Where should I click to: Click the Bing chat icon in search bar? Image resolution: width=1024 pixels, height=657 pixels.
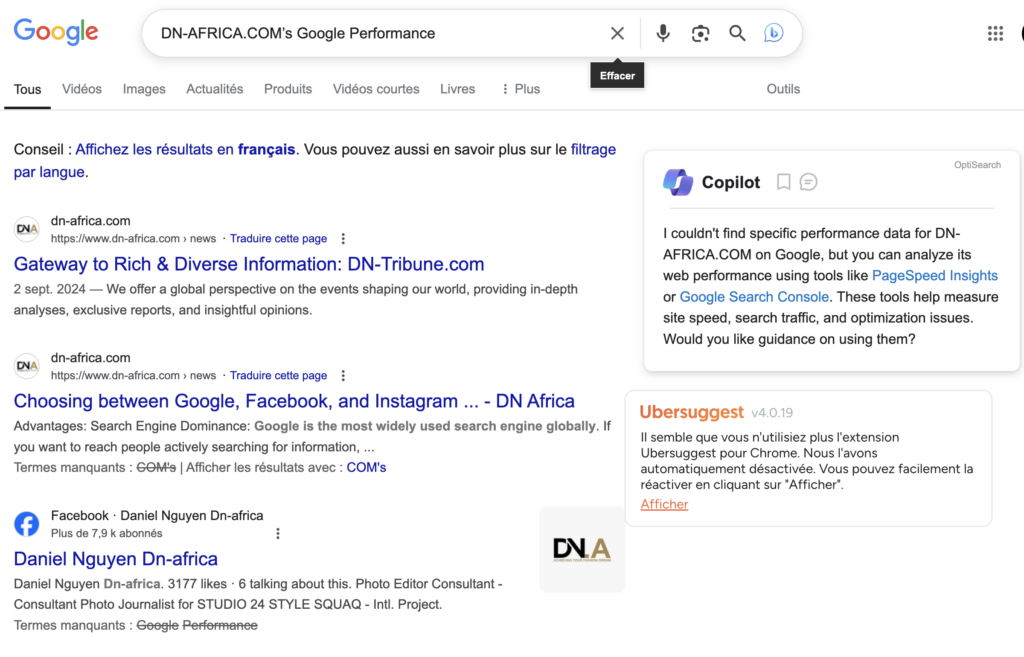point(774,33)
